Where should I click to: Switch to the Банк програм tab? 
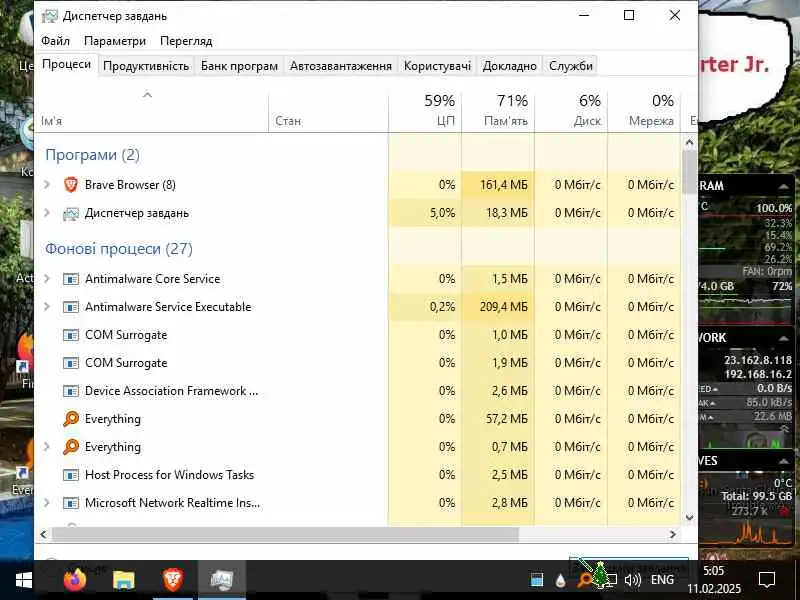239,66
